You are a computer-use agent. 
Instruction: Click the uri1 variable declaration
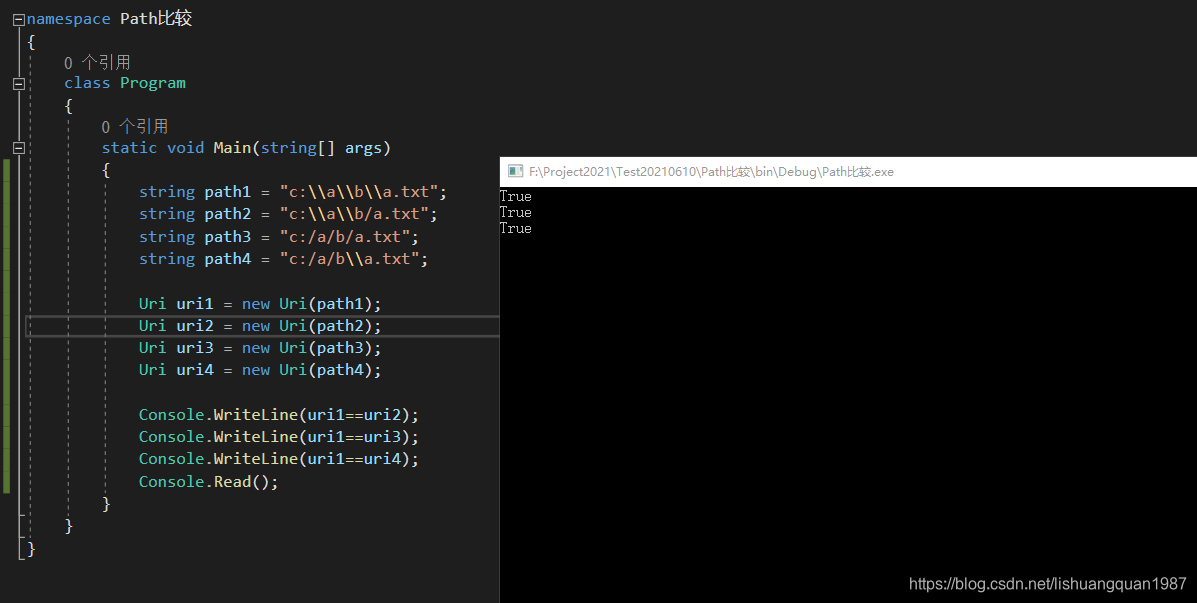click(x=194, y=303)
